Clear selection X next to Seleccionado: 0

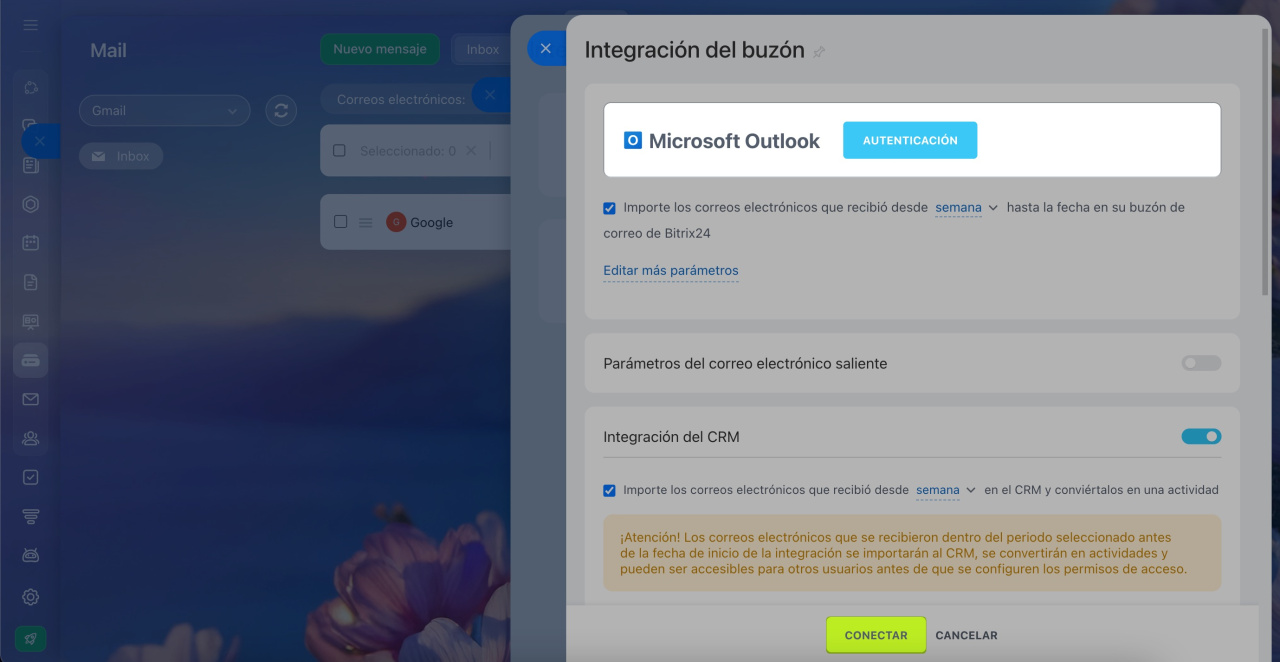click(471, 151)
